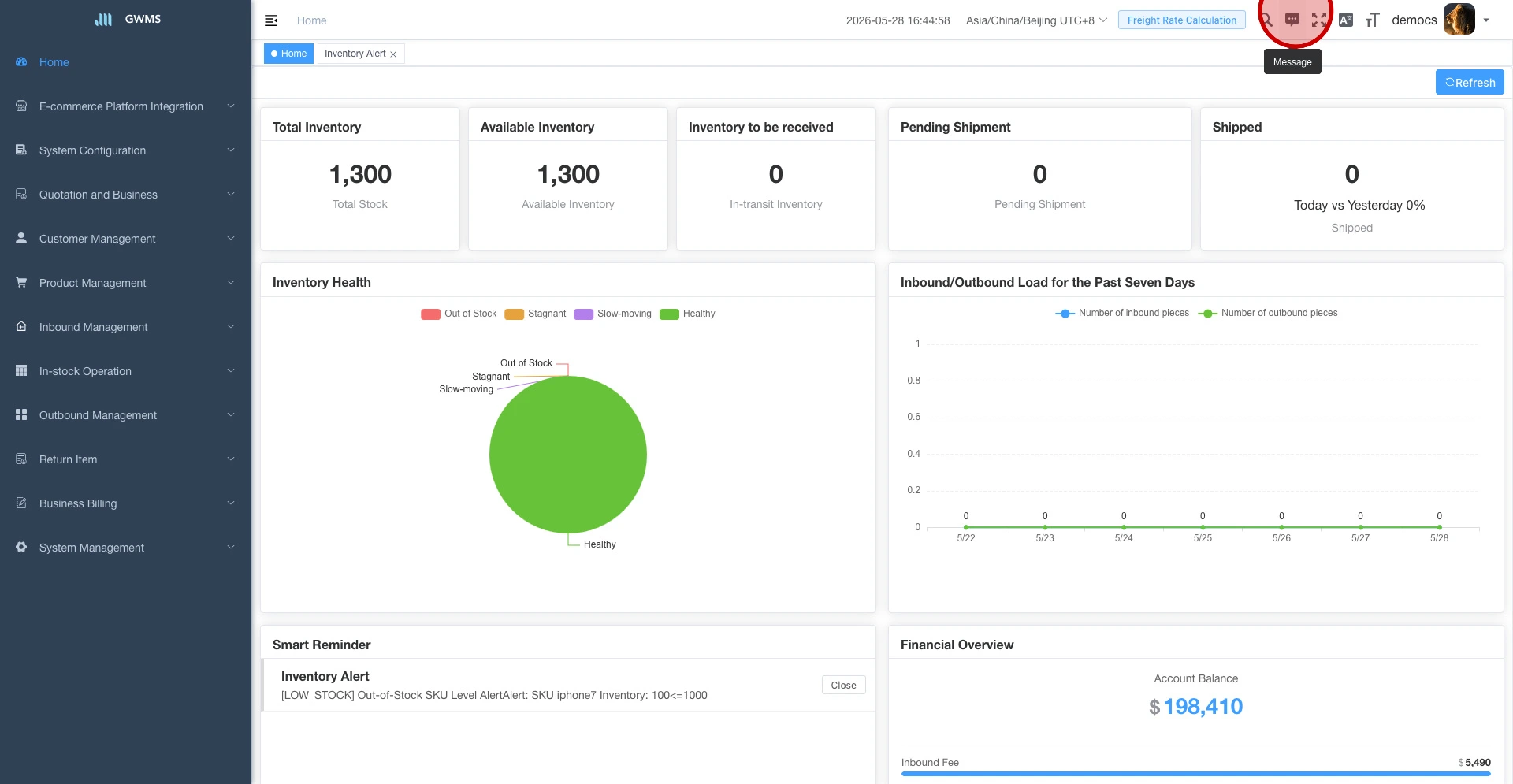Switch to the Home tab
This screenshot has width=1513, height=784.
(288, 54)
